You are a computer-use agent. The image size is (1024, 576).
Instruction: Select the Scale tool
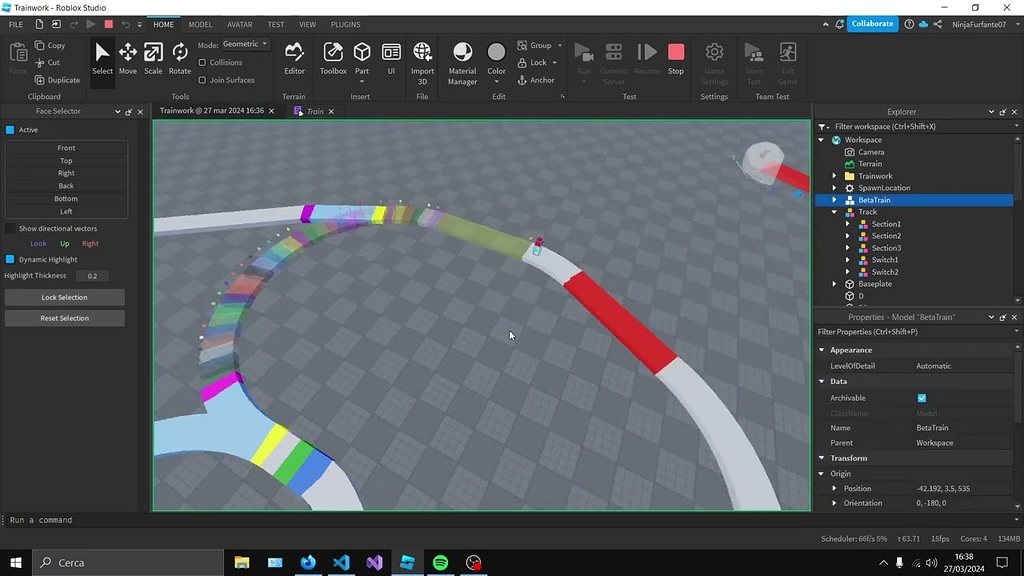click(153, 57)
